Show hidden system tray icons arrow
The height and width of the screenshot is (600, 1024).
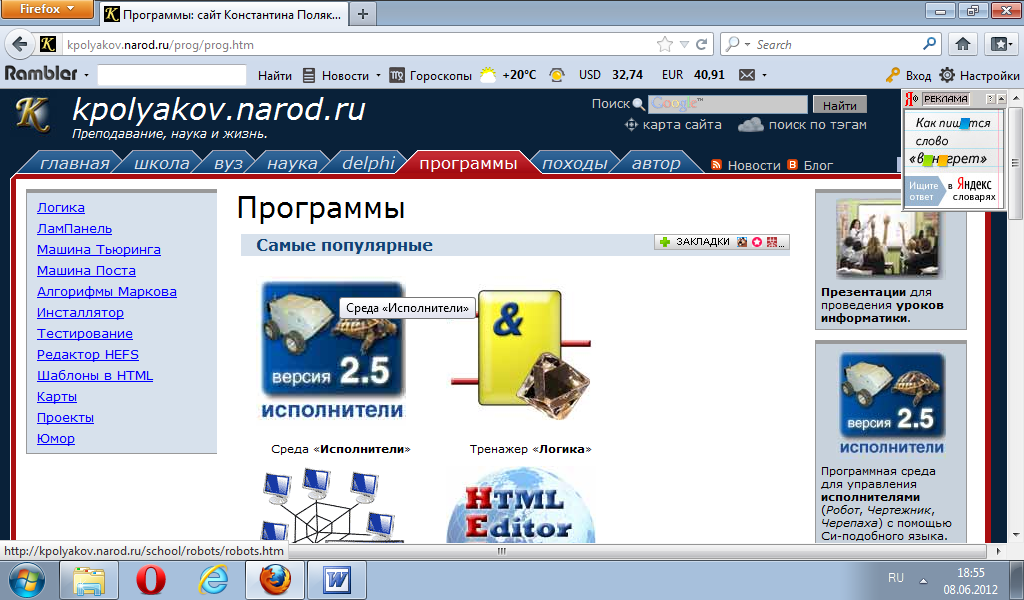point(923,580)
